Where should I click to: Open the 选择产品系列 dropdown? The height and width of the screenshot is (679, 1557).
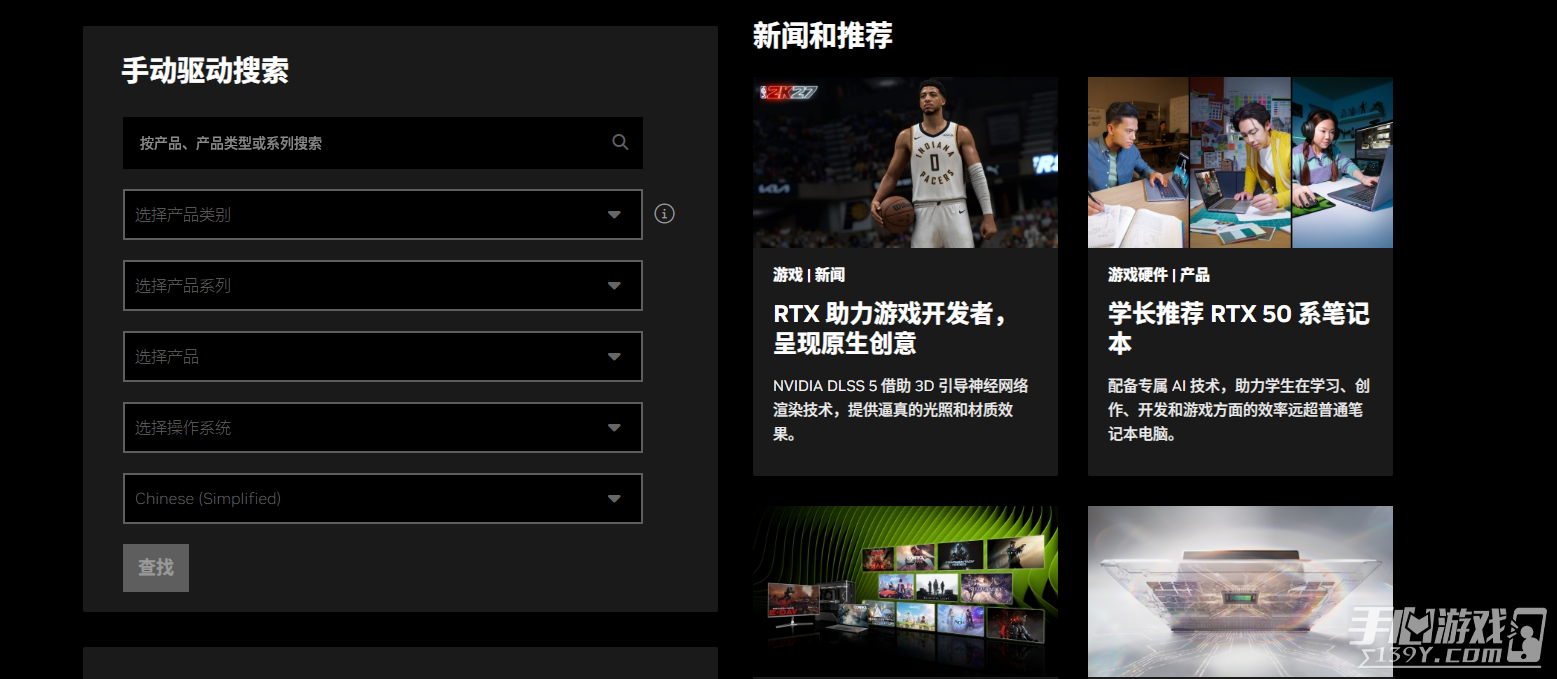point(383,286)
